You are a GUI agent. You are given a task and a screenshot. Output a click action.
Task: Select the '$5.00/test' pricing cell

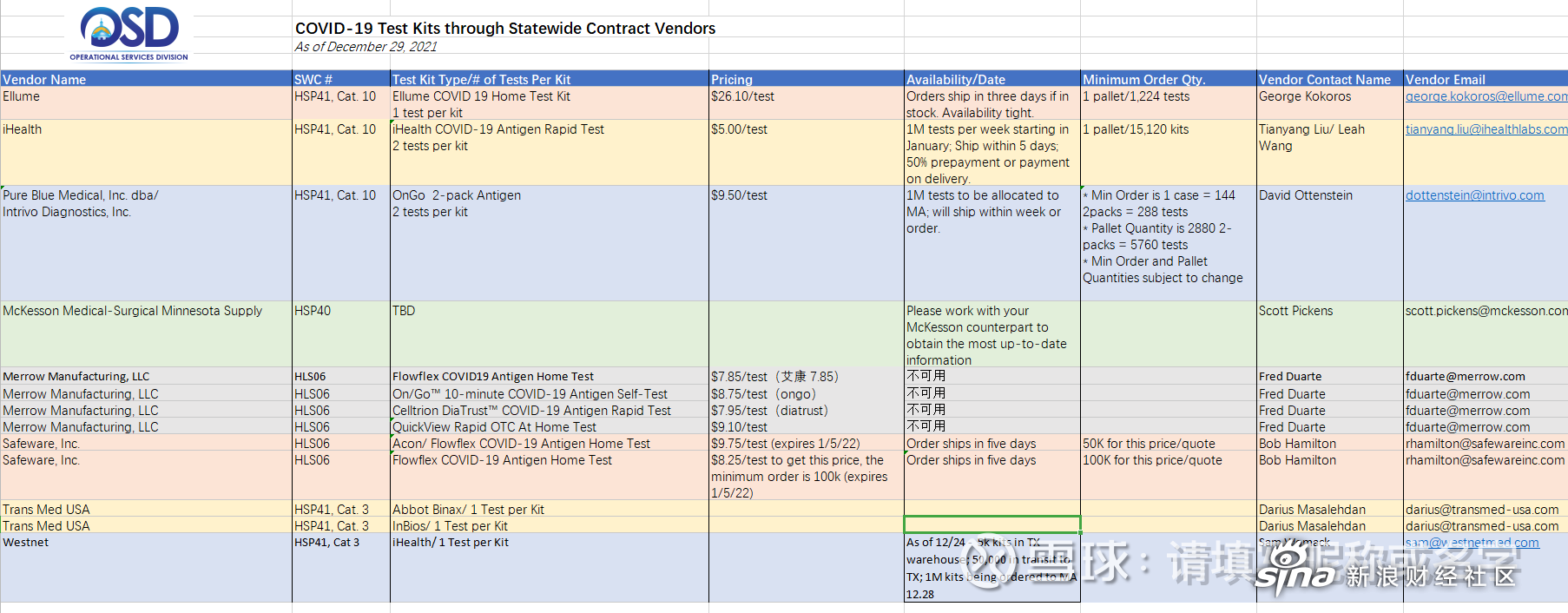click(x=807, y=153)
